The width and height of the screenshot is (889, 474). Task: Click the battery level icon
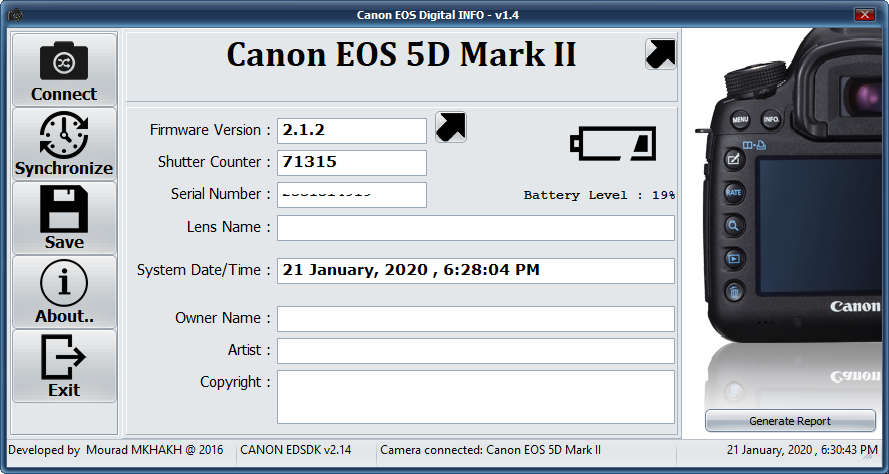613,144
